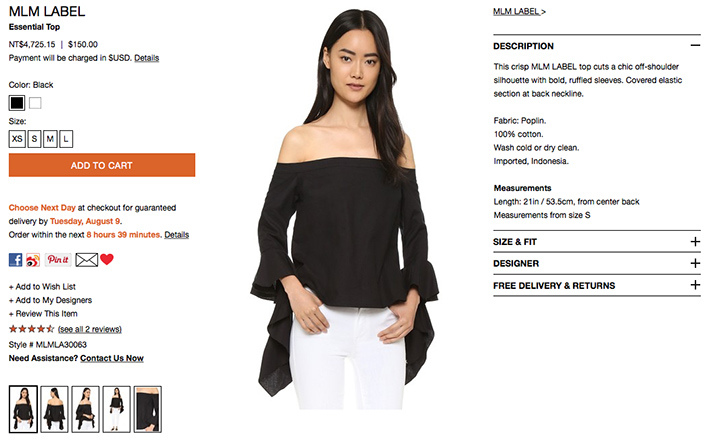Expand Free Delivery & Returns section
Viewport: 709px width, 440px height.
[695, 285]
